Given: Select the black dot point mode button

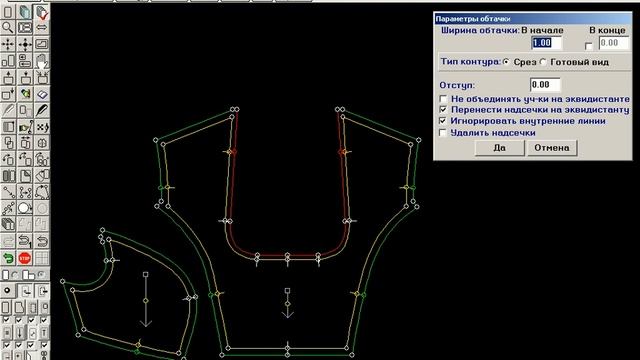Looking at the screenshot, I should tap(7, 291).
